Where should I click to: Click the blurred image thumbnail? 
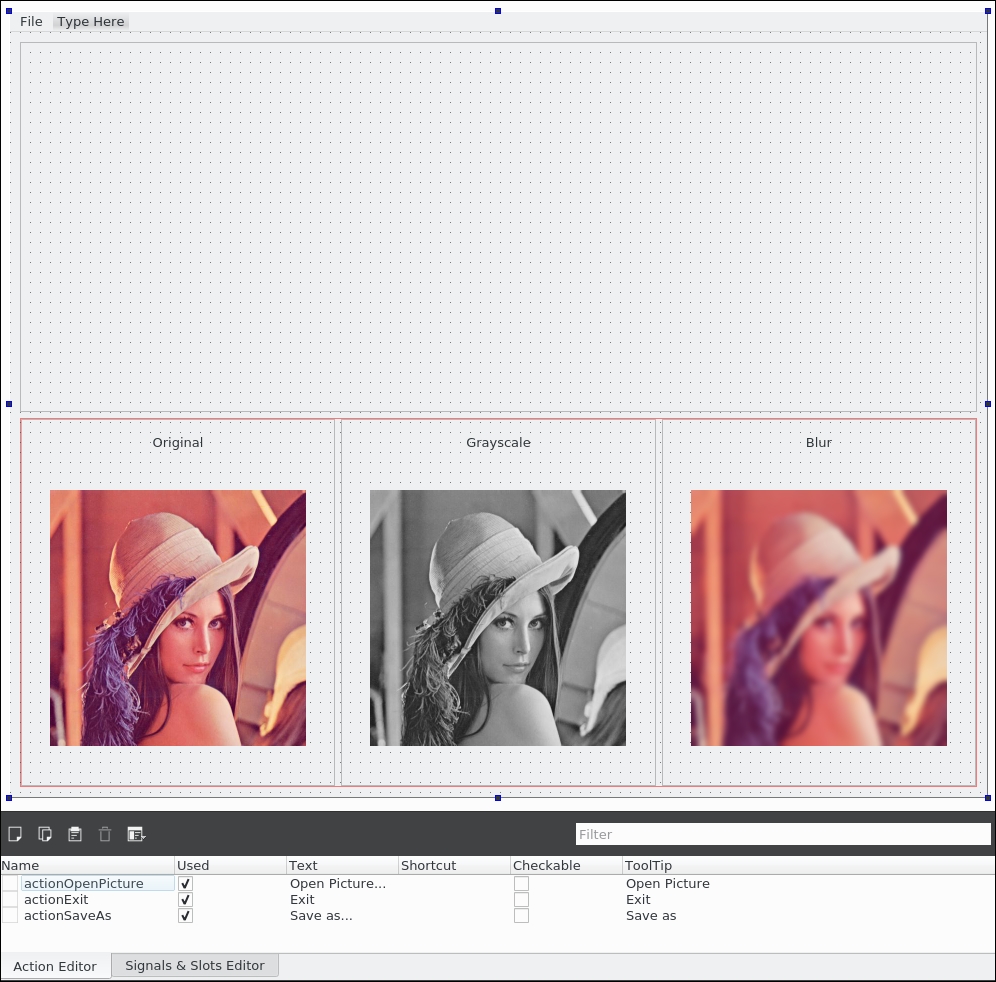819,617
